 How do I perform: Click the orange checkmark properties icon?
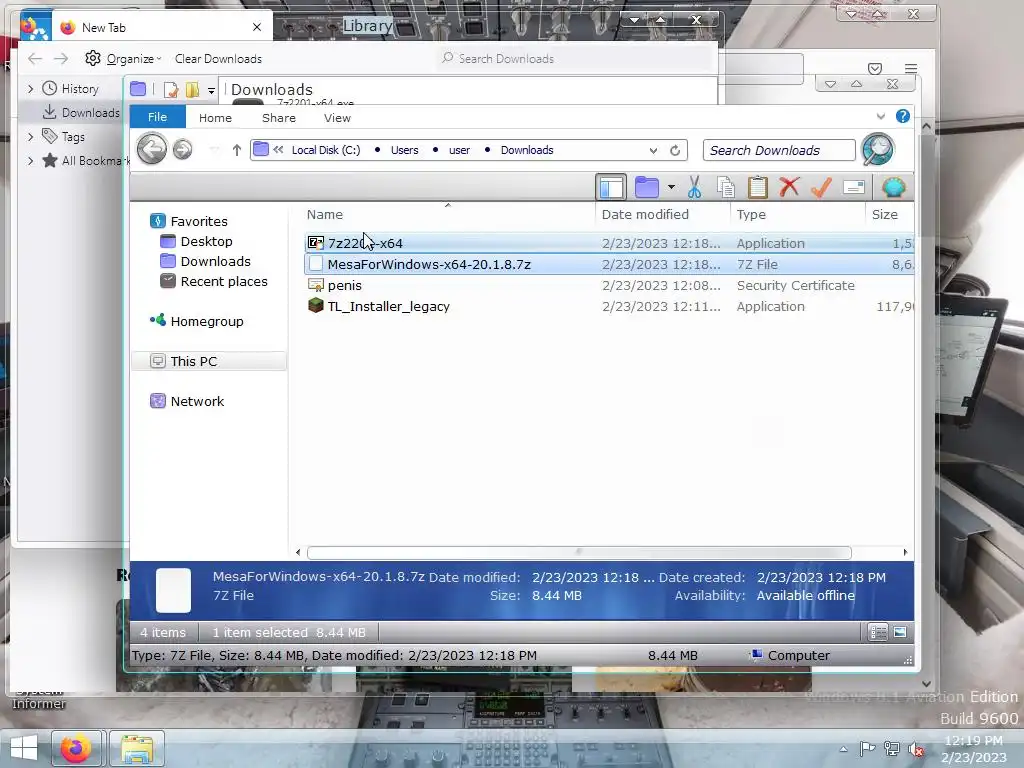821,188
